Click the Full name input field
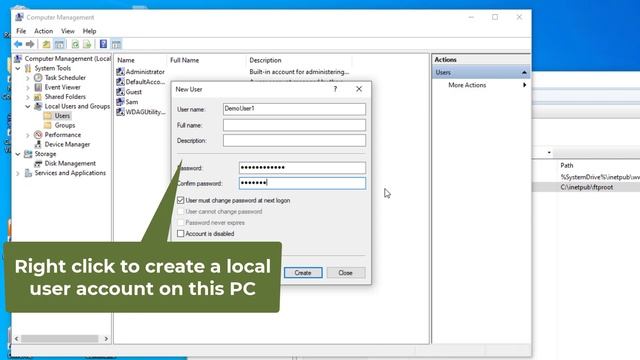Viewport: 640px width, 360px height. [x=294, y=125]
